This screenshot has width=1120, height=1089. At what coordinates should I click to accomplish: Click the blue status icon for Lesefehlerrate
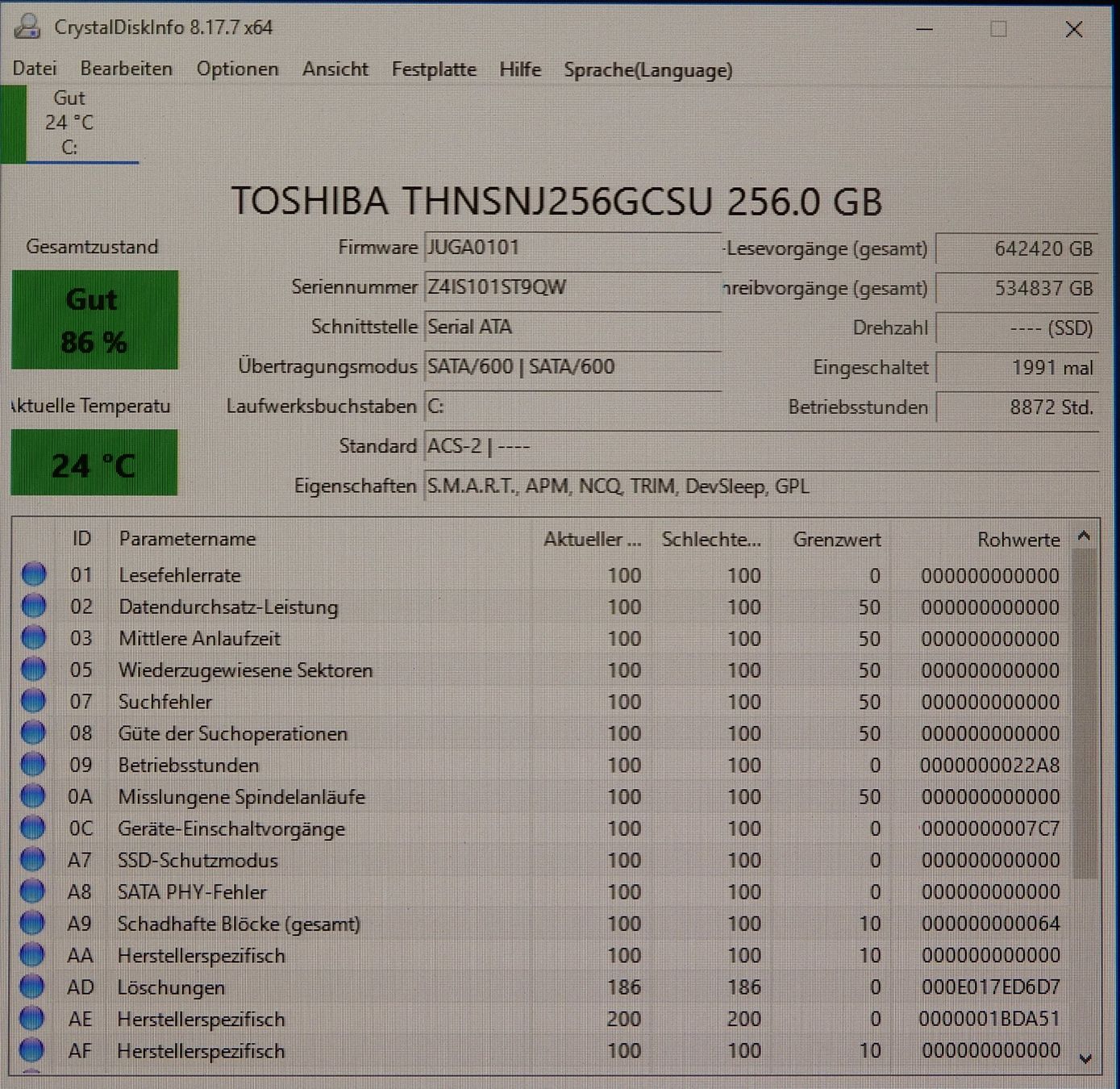[34, 574]
